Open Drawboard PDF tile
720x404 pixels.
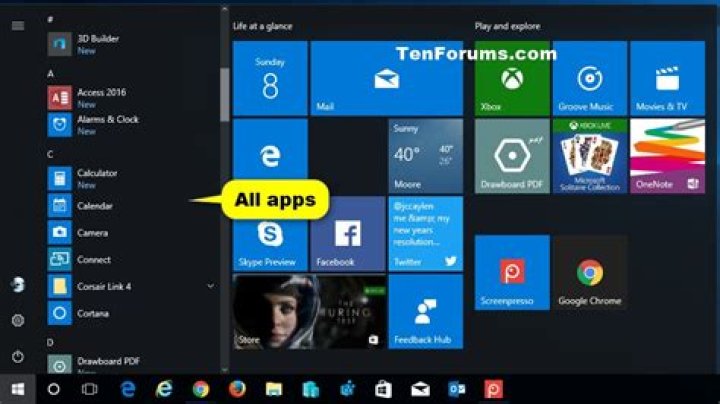[x=511, y=156]
